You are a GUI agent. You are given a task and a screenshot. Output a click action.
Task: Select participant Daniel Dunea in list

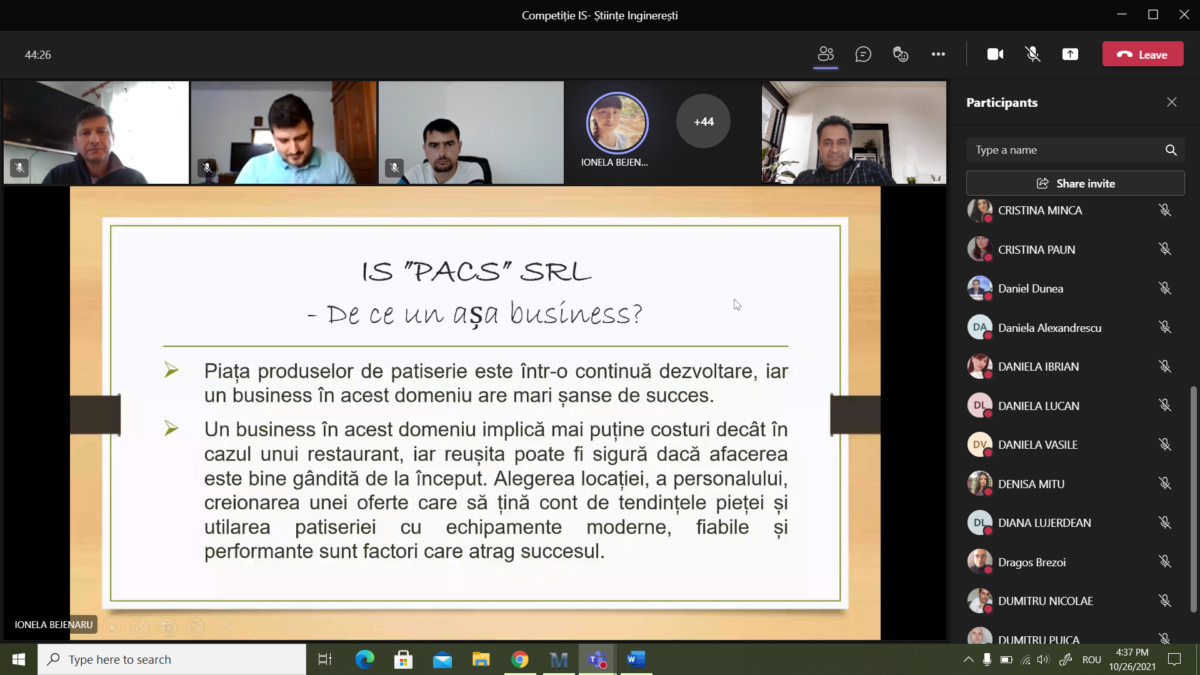coord(1030,288)
